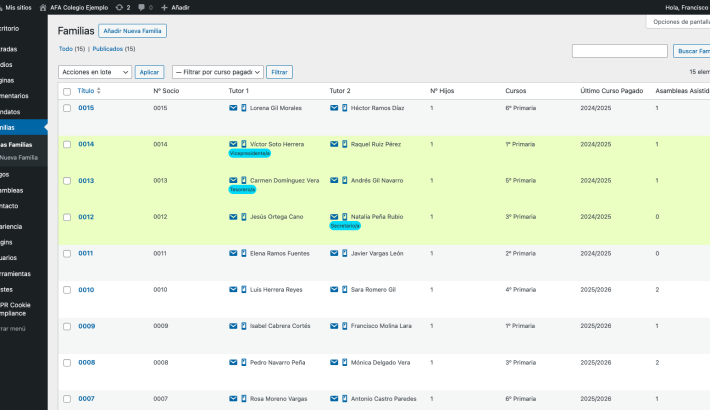Click email icon for Lorena Gil Morales
The width and height of the screenshot is (710, 410).
233,108
